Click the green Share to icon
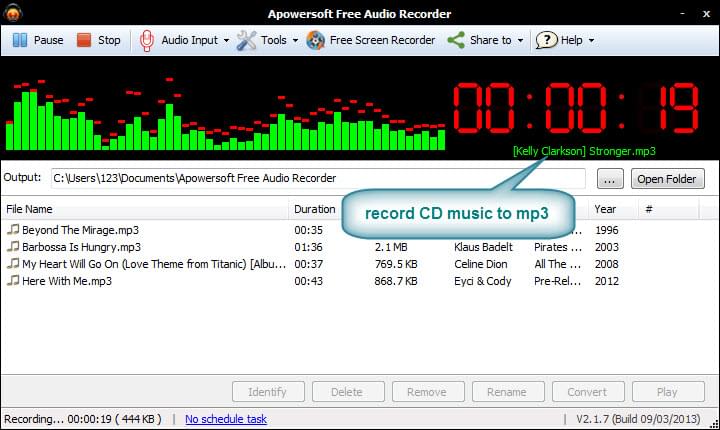The height and width of the screenshot is (430, 720). point(456,40)
